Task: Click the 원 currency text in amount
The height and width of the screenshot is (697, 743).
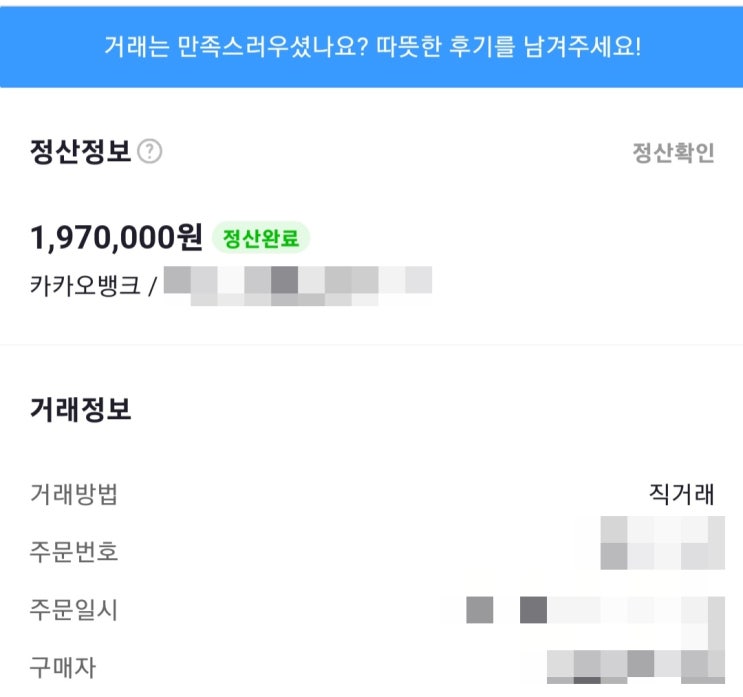Action: (x=188, y=238)
